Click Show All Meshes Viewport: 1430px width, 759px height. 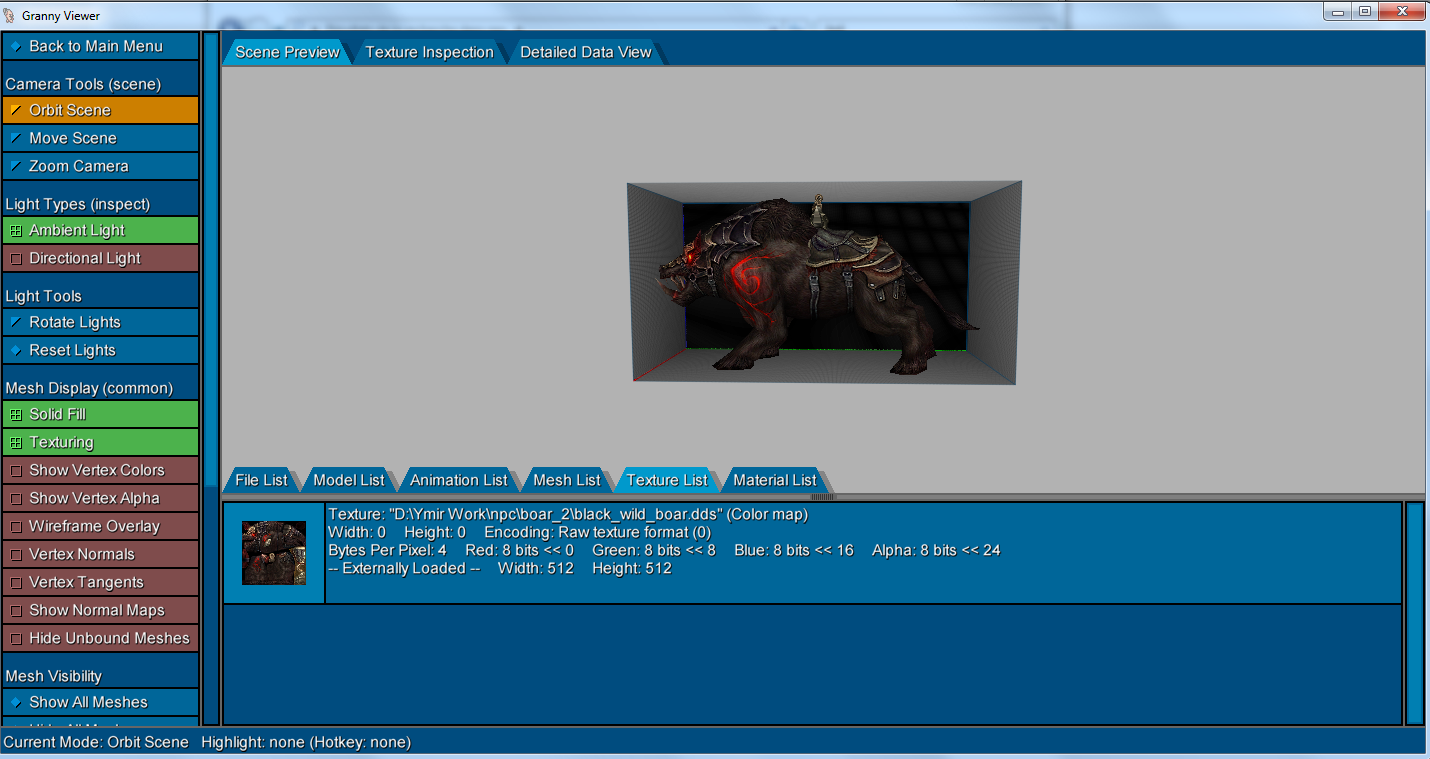(100, 702)
